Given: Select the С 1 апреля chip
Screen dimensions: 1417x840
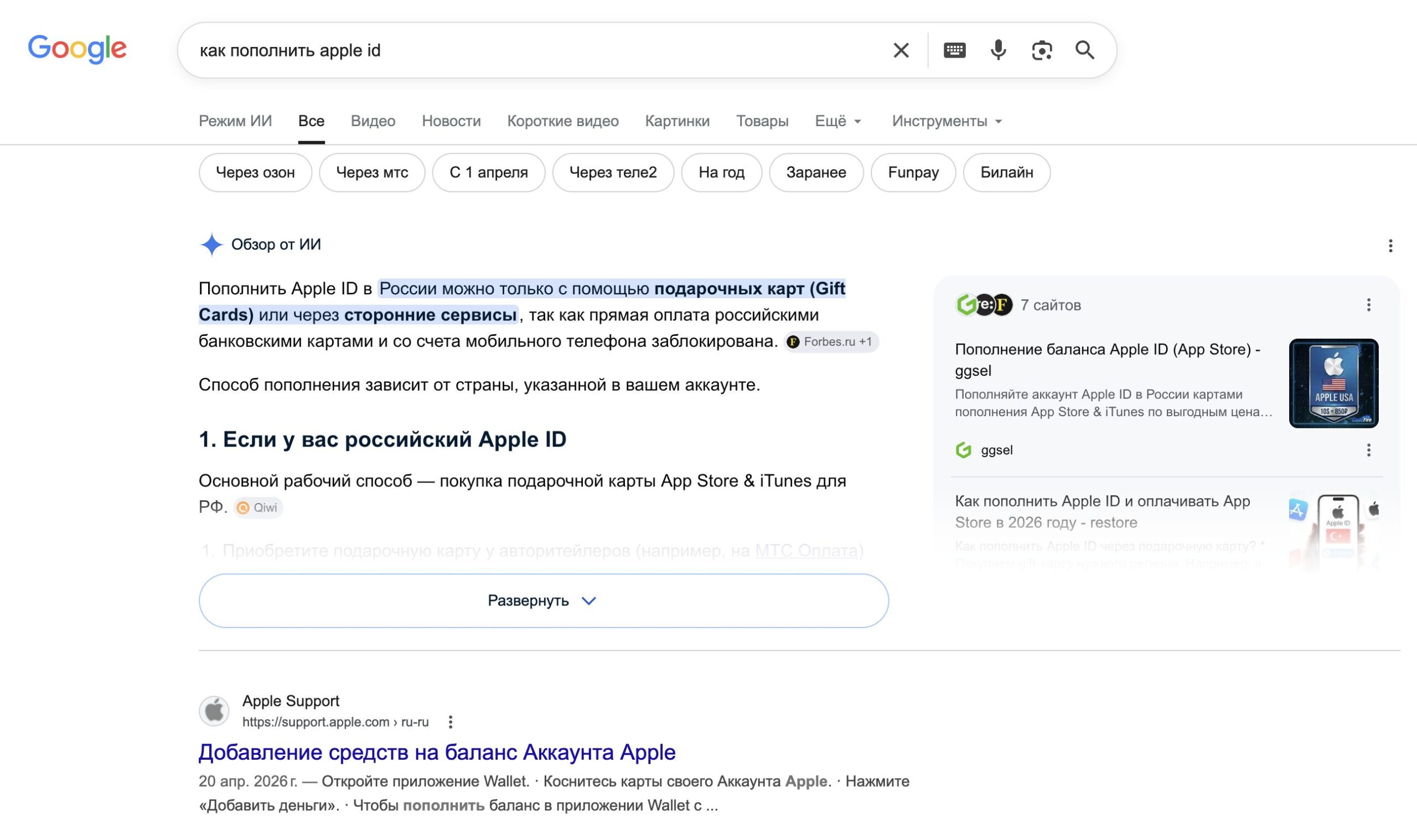Looking at the screenshot, I should (489, 173).
